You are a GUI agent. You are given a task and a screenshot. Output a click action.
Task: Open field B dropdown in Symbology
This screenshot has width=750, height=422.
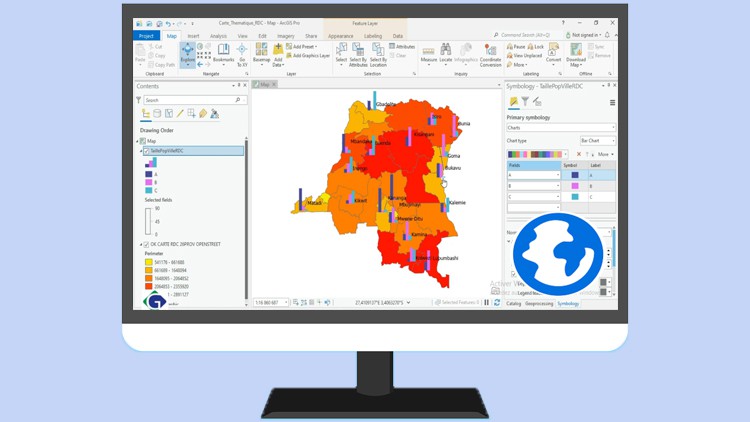click(534, 186)
